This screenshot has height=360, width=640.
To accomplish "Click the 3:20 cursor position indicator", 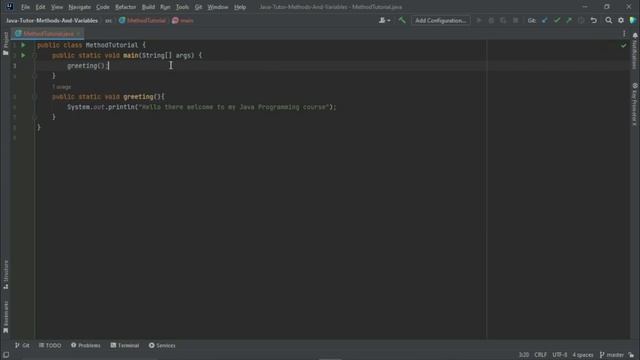I will [524, 355].
